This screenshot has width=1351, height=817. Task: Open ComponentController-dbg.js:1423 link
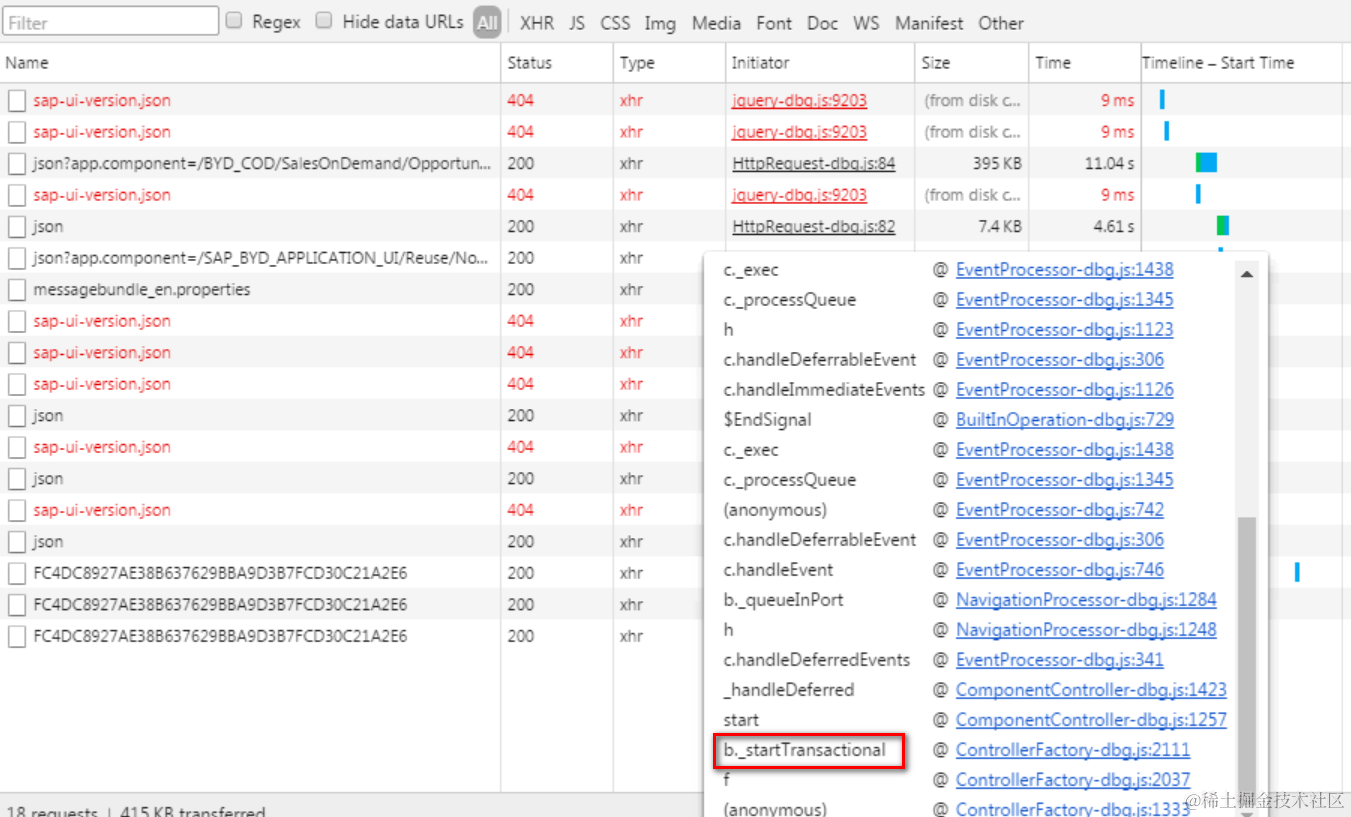(x=1091, y=689)
